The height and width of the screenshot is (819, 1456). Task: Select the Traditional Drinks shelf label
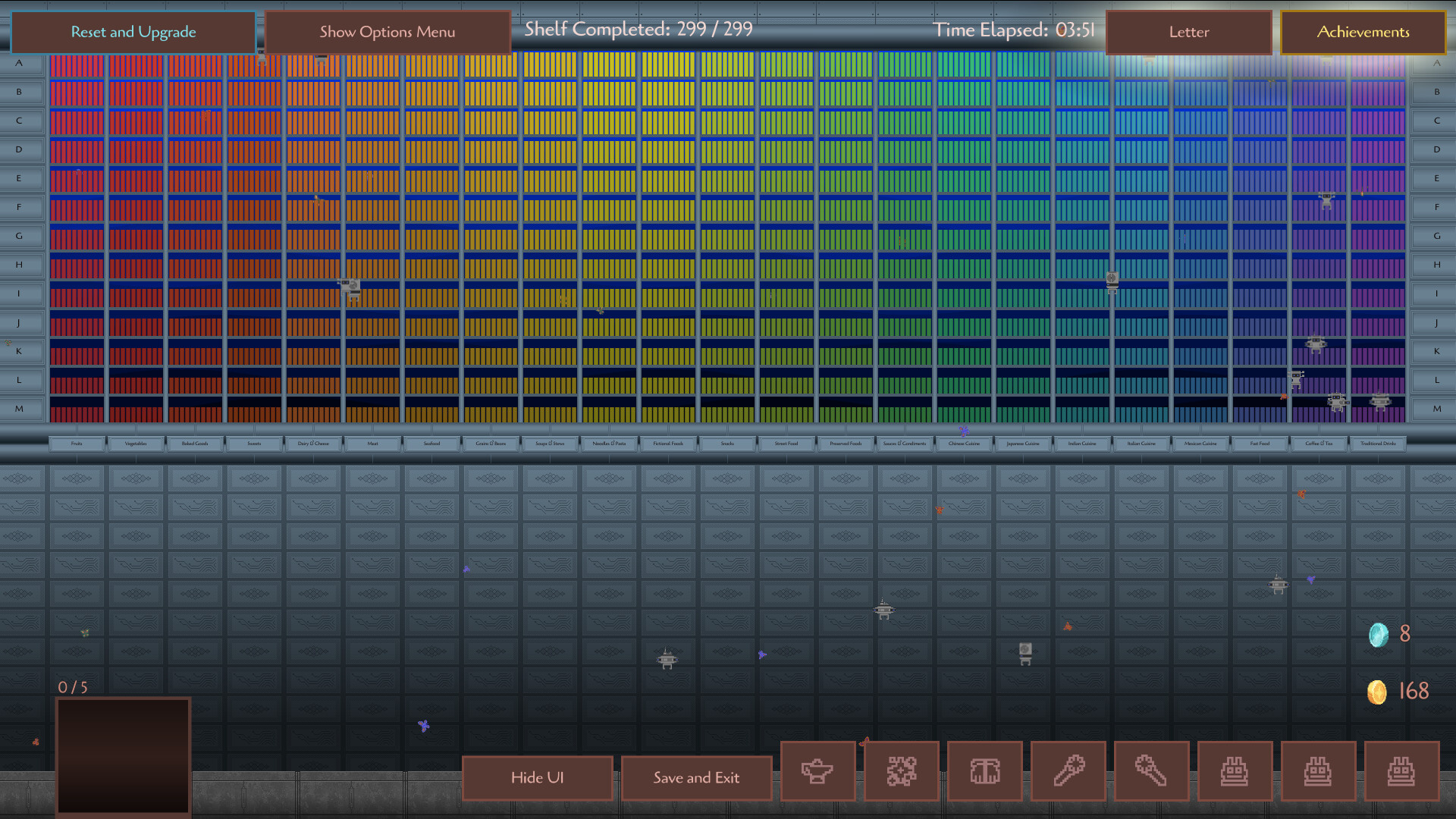[x=1378, y=444]
